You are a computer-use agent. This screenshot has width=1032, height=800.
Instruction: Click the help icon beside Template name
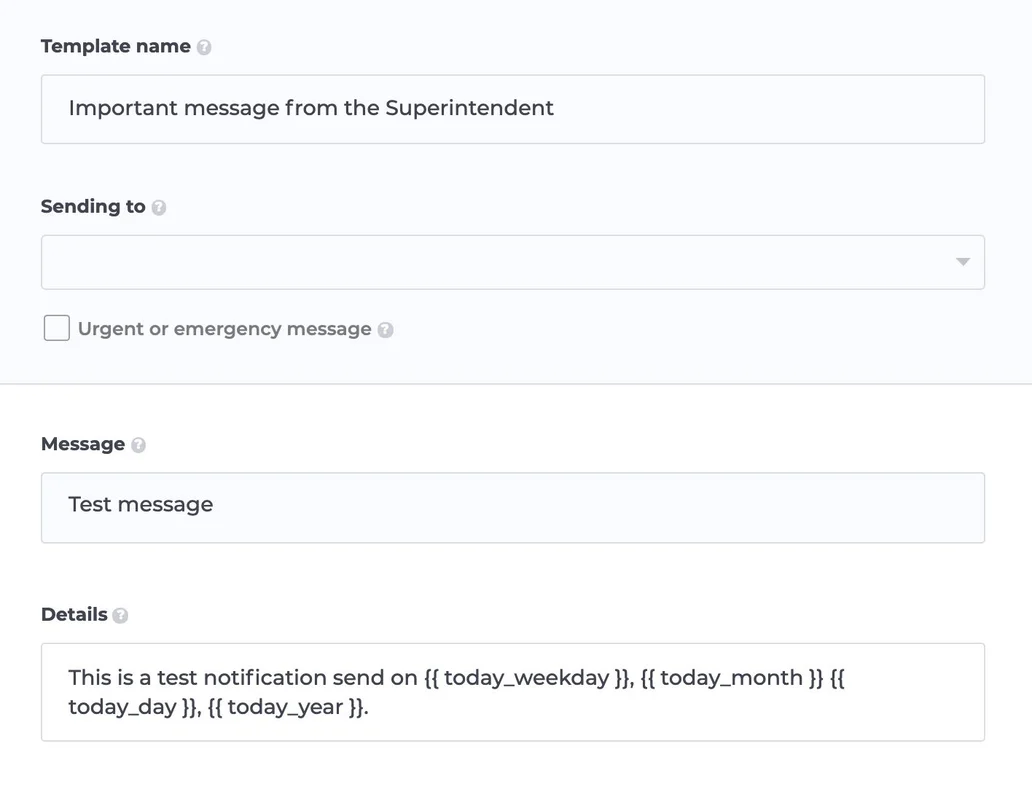tap(204, 47)
